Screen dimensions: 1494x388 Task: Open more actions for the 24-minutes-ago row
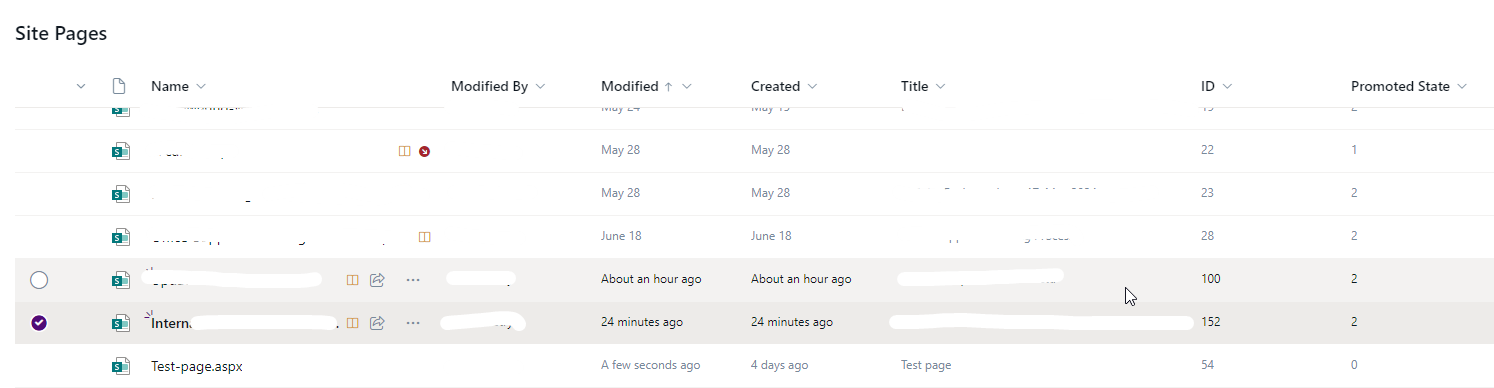(413, 323)
